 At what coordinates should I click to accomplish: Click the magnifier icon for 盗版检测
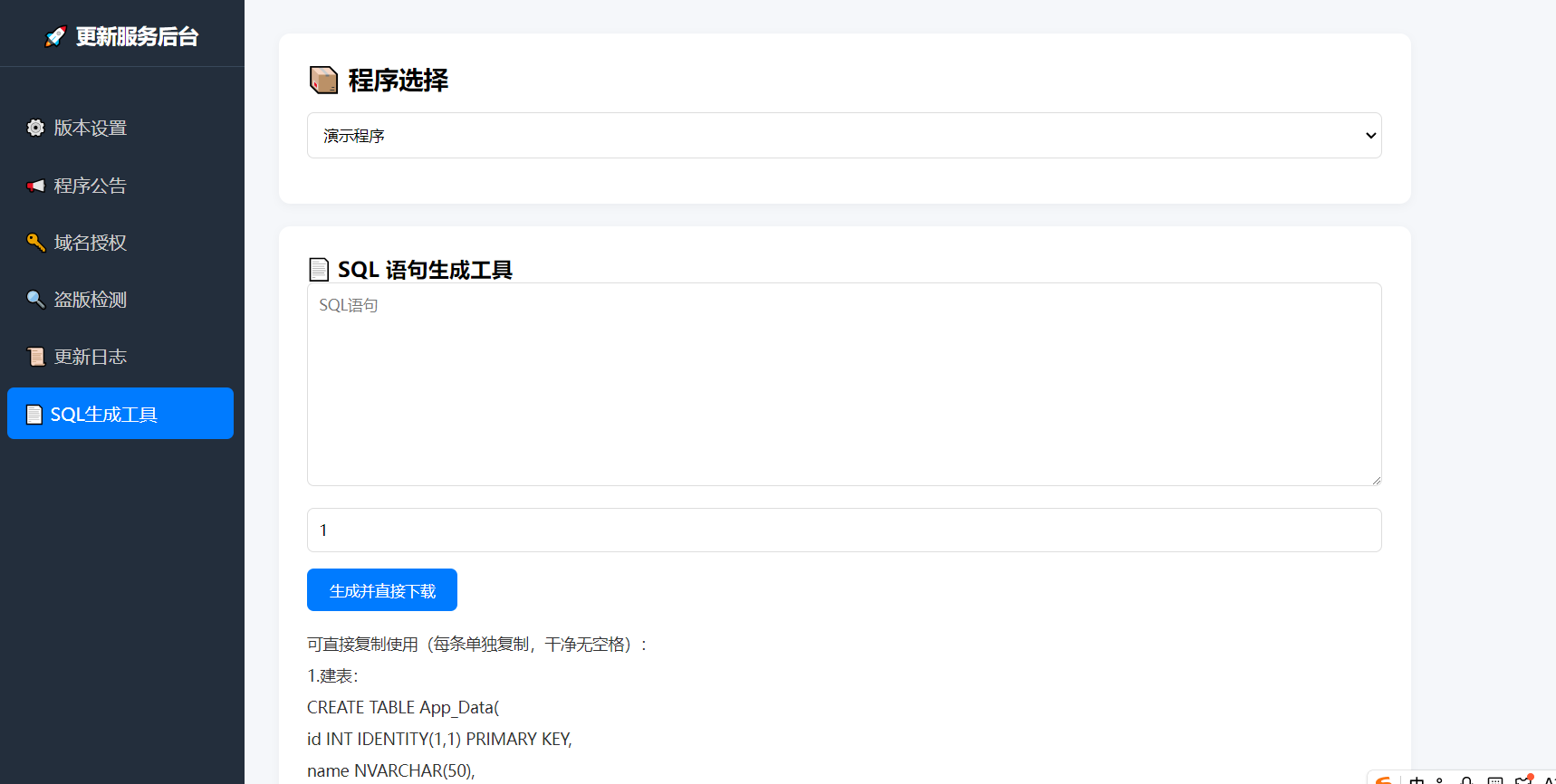(35, 300)
